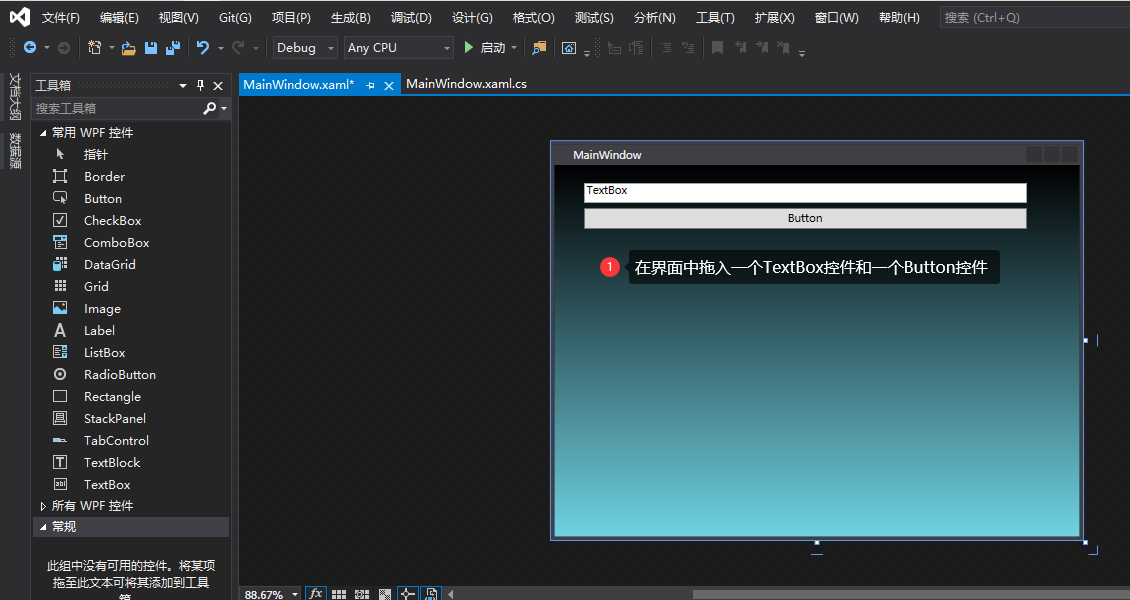Click the 搜索工具箱 search field

(117, 108)
